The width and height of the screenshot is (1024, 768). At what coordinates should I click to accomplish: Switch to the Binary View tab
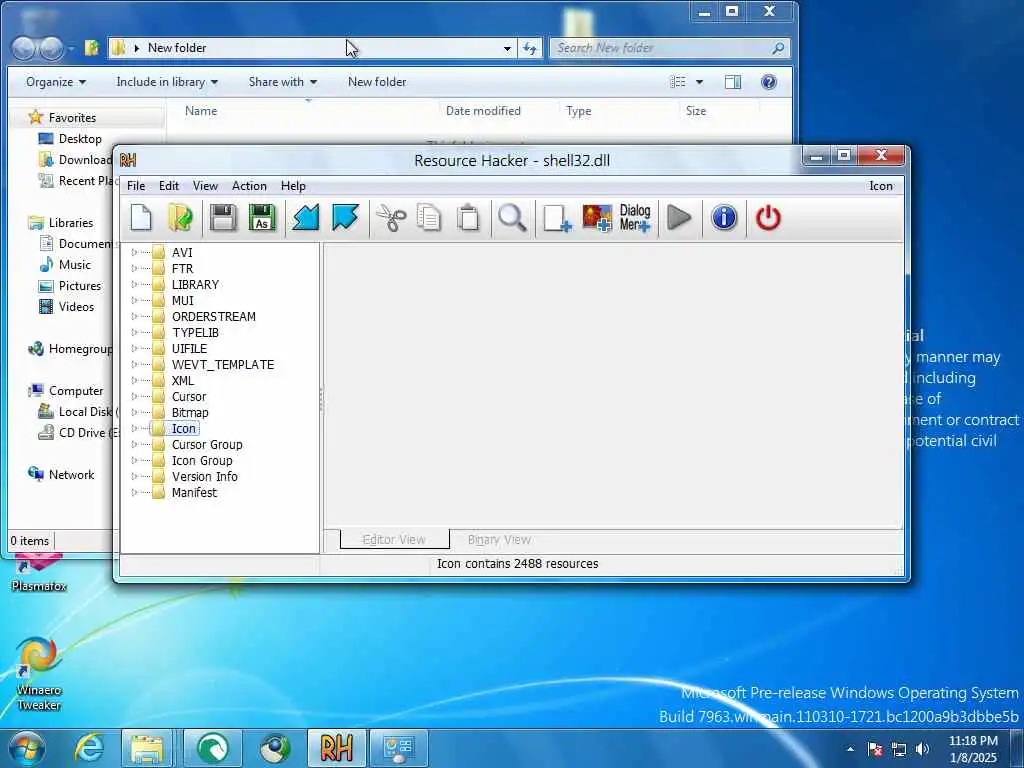pos(499,539)
